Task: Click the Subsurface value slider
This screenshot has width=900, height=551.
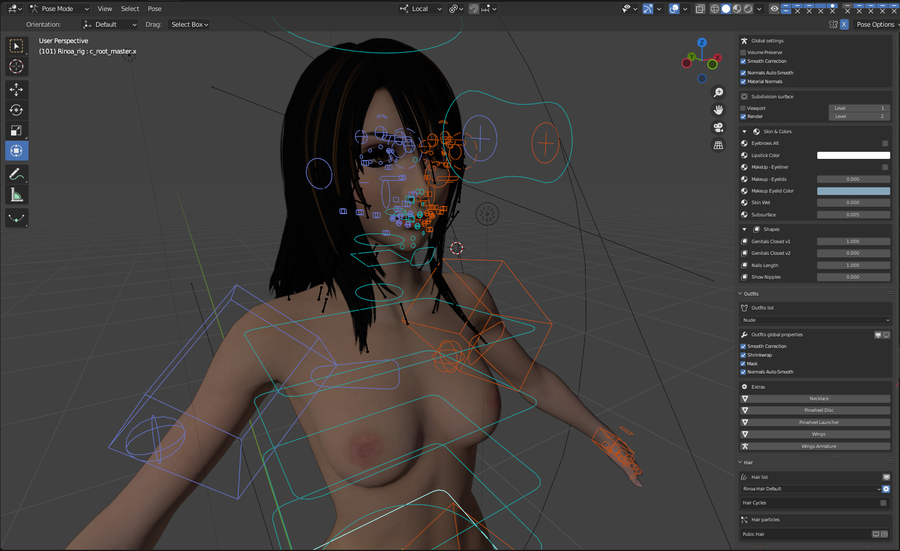Action: click(854, 215)
